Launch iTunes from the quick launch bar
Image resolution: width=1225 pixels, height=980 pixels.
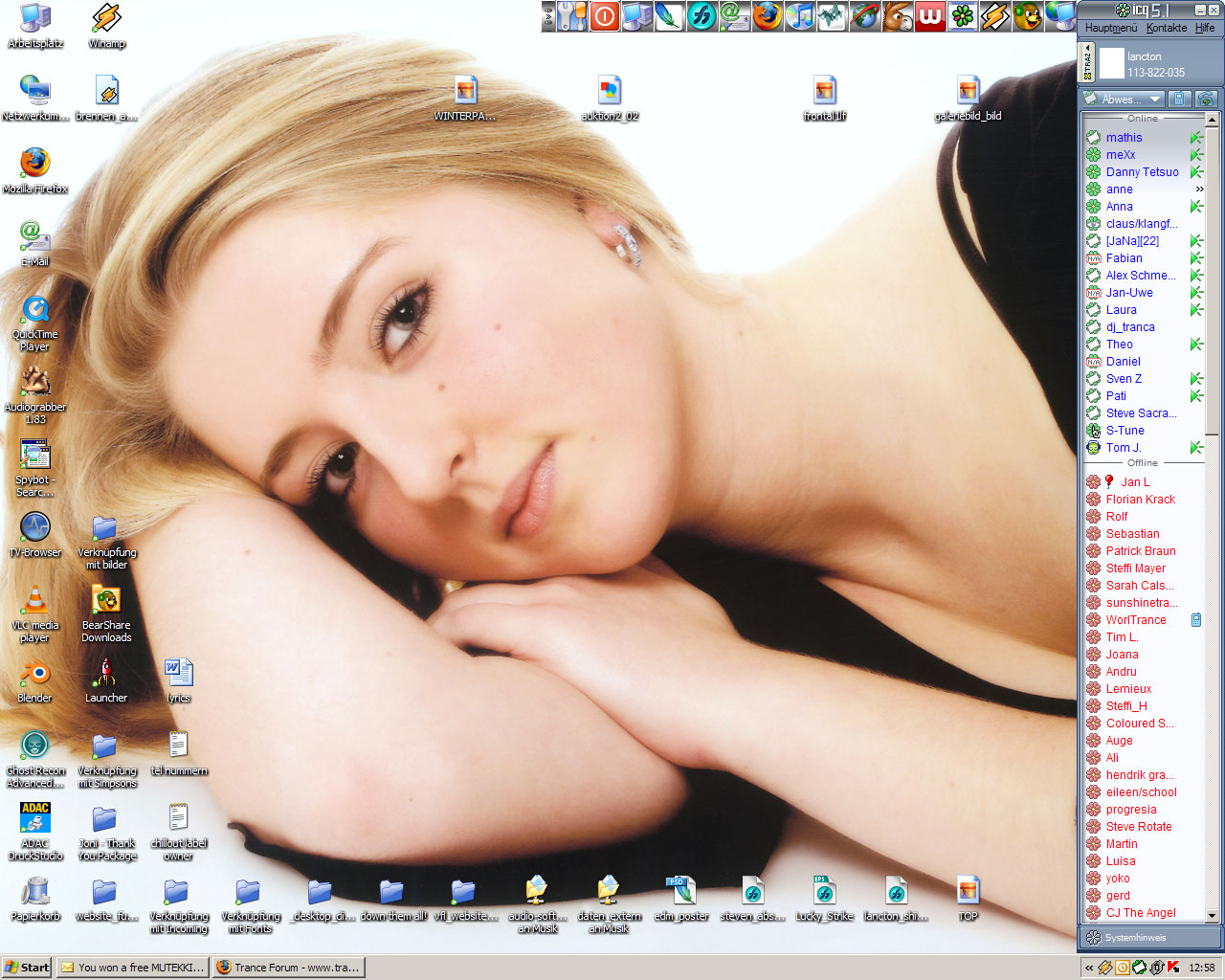point(799,16)
